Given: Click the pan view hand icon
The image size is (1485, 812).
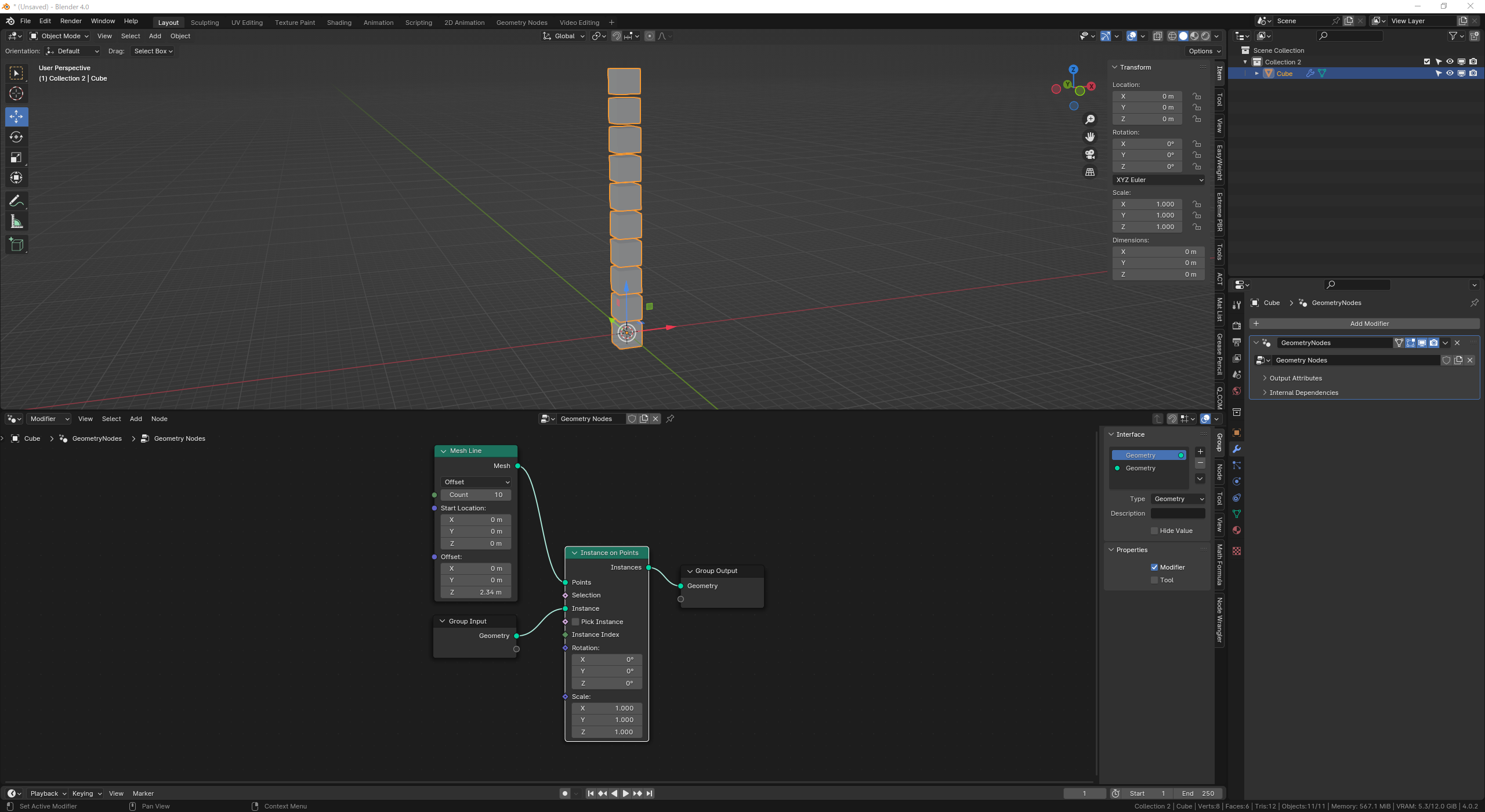Looking at the screenshot, I should [1090, 137].
